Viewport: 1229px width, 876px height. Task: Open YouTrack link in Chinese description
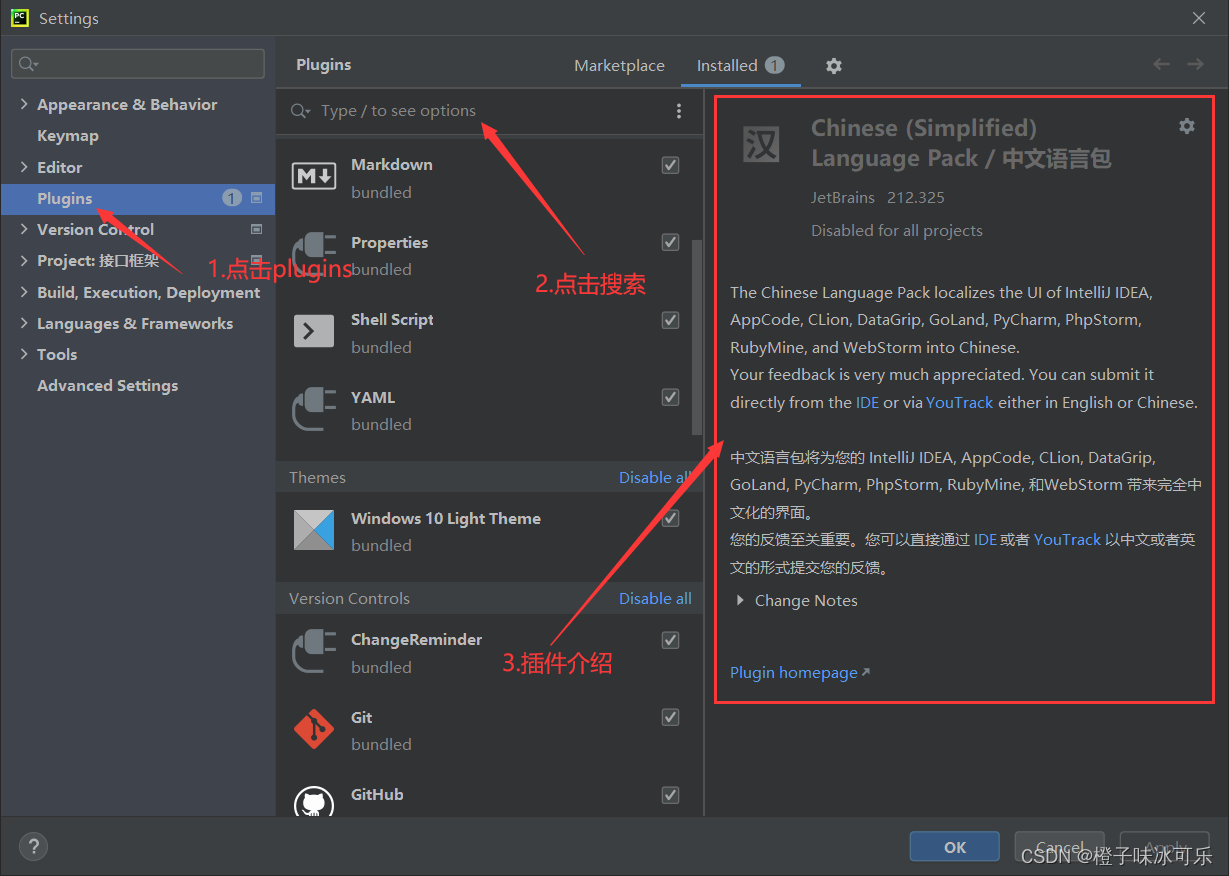point(1067,539)
